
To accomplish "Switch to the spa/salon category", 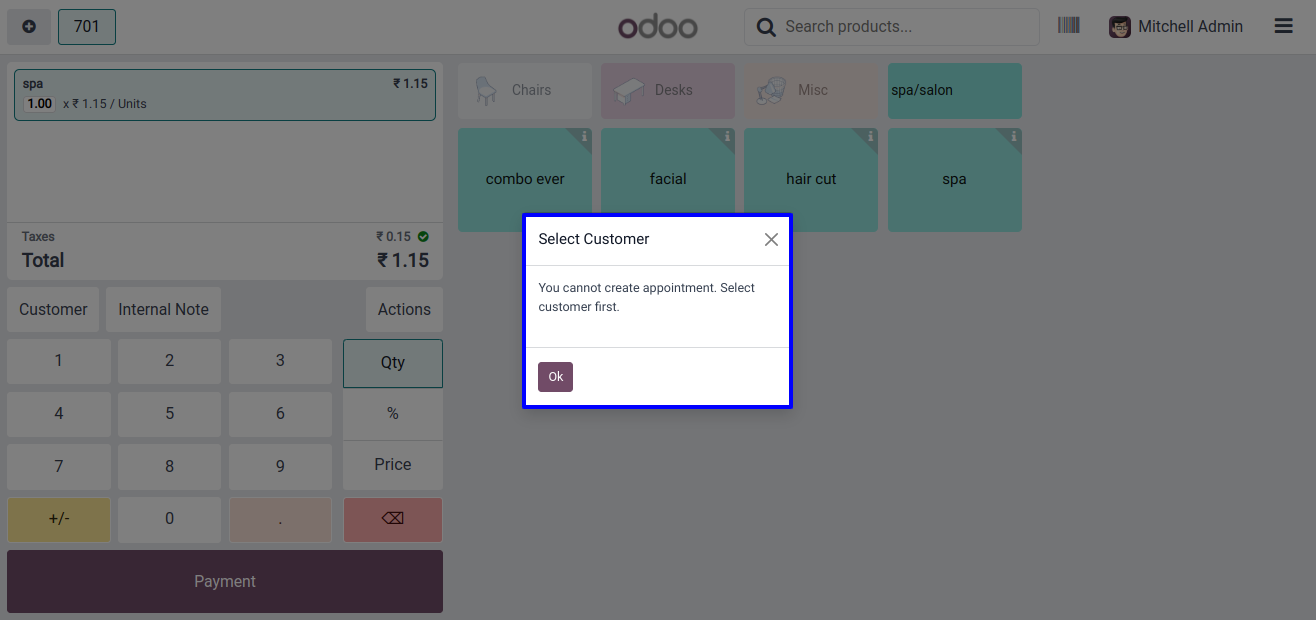I will 954,90.
